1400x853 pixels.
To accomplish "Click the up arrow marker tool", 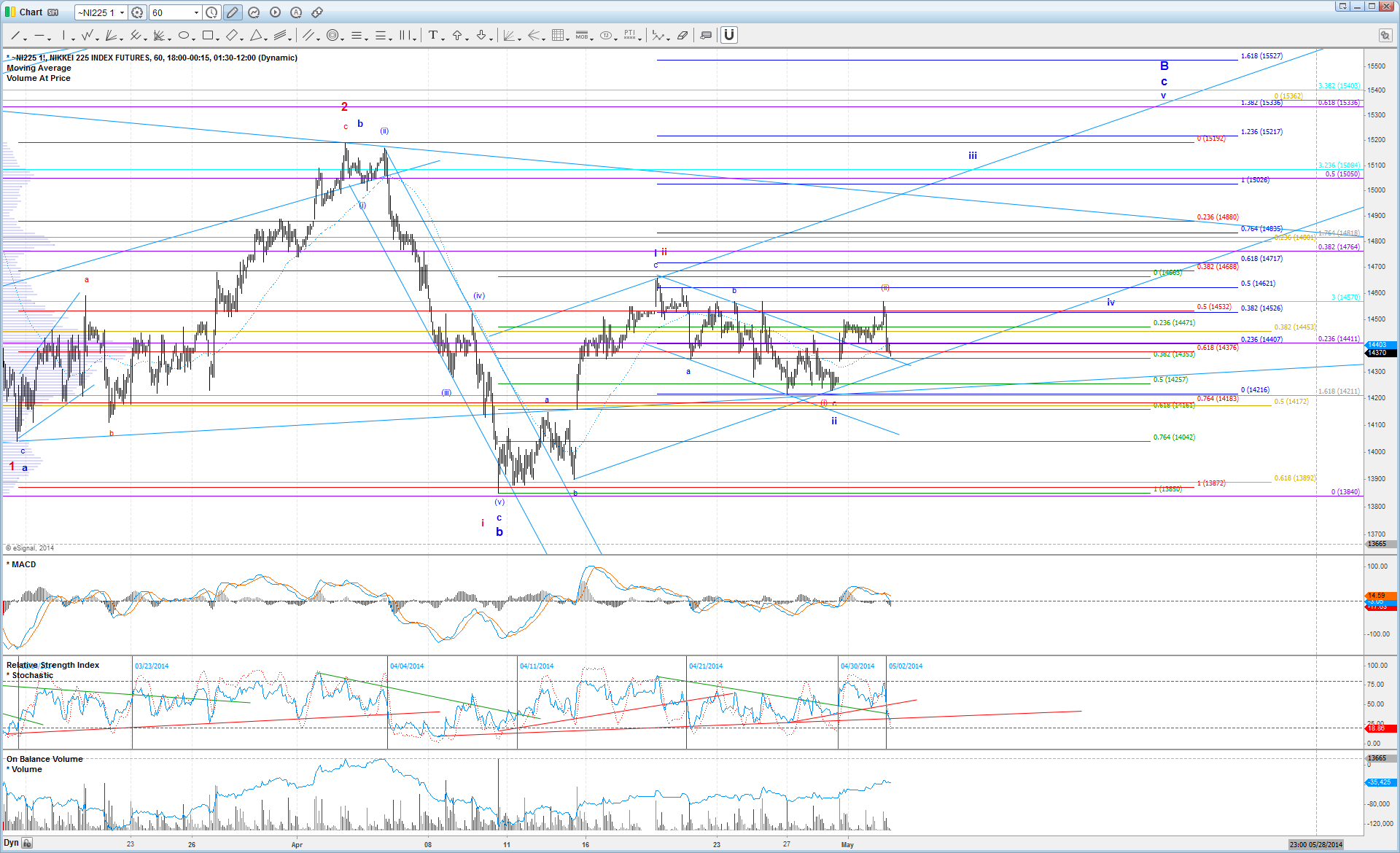I will (x=457, y=35).
